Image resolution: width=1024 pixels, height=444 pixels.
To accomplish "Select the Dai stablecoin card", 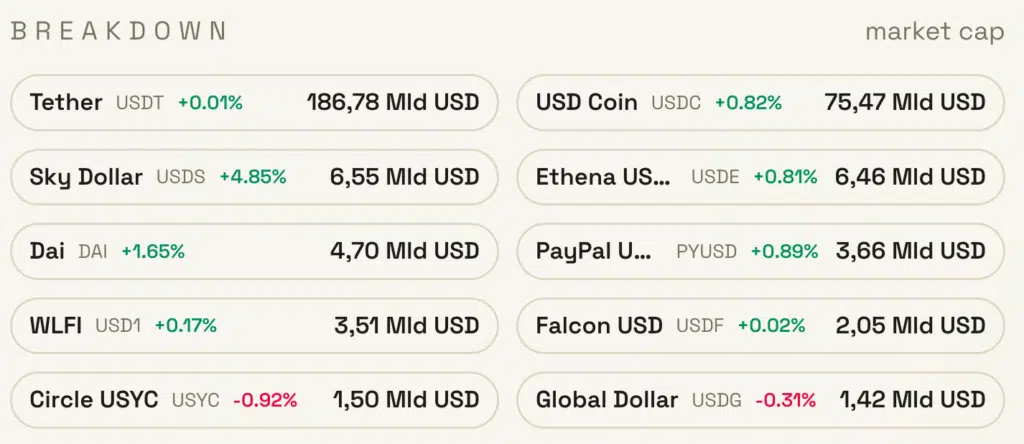I will (x=47, y=251).
